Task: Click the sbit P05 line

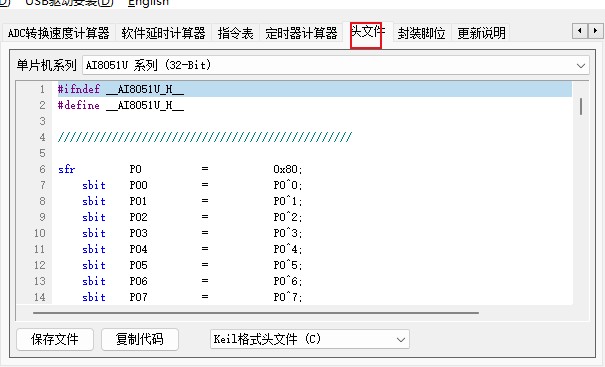Action: 192,265
